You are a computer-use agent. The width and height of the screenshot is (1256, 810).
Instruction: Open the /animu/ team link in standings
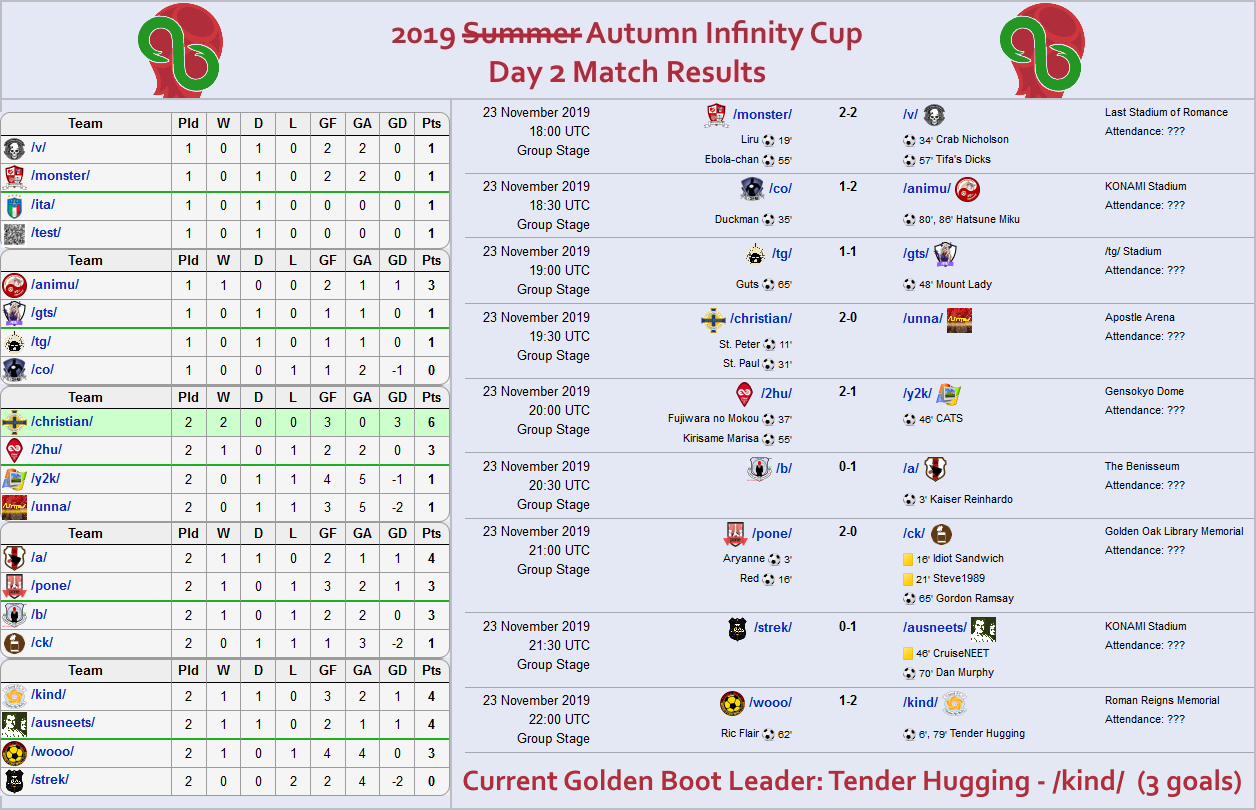click(x=55, y=284)
